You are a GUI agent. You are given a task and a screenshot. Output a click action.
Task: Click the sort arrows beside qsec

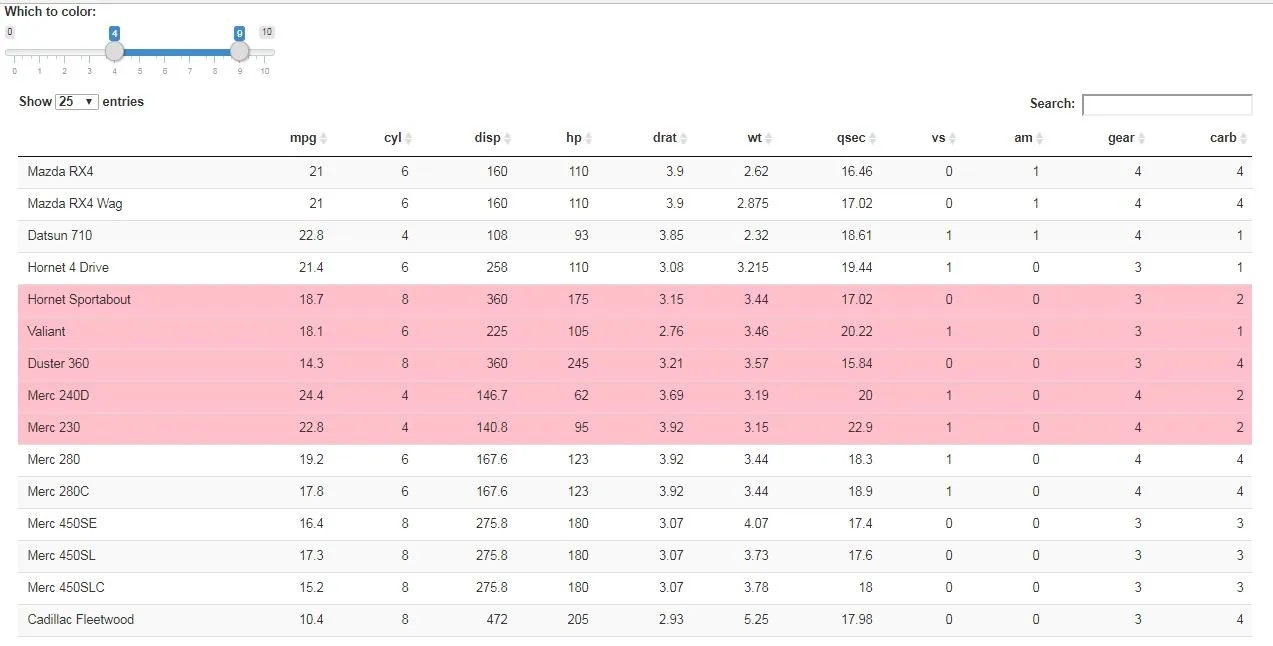pos(872,139)
